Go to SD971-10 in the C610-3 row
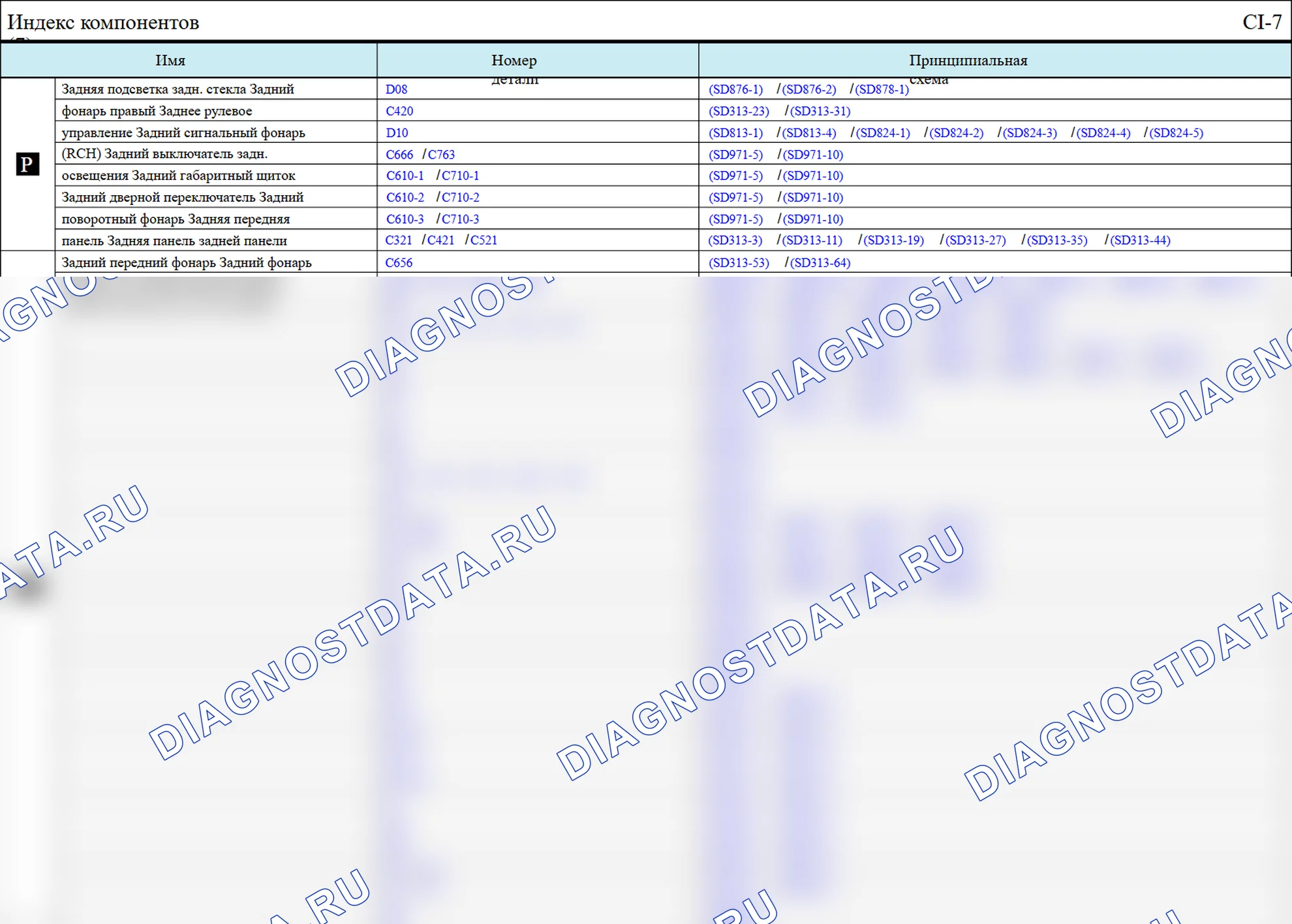This screenshot has height=924, width=1292. tap(812, 219)
